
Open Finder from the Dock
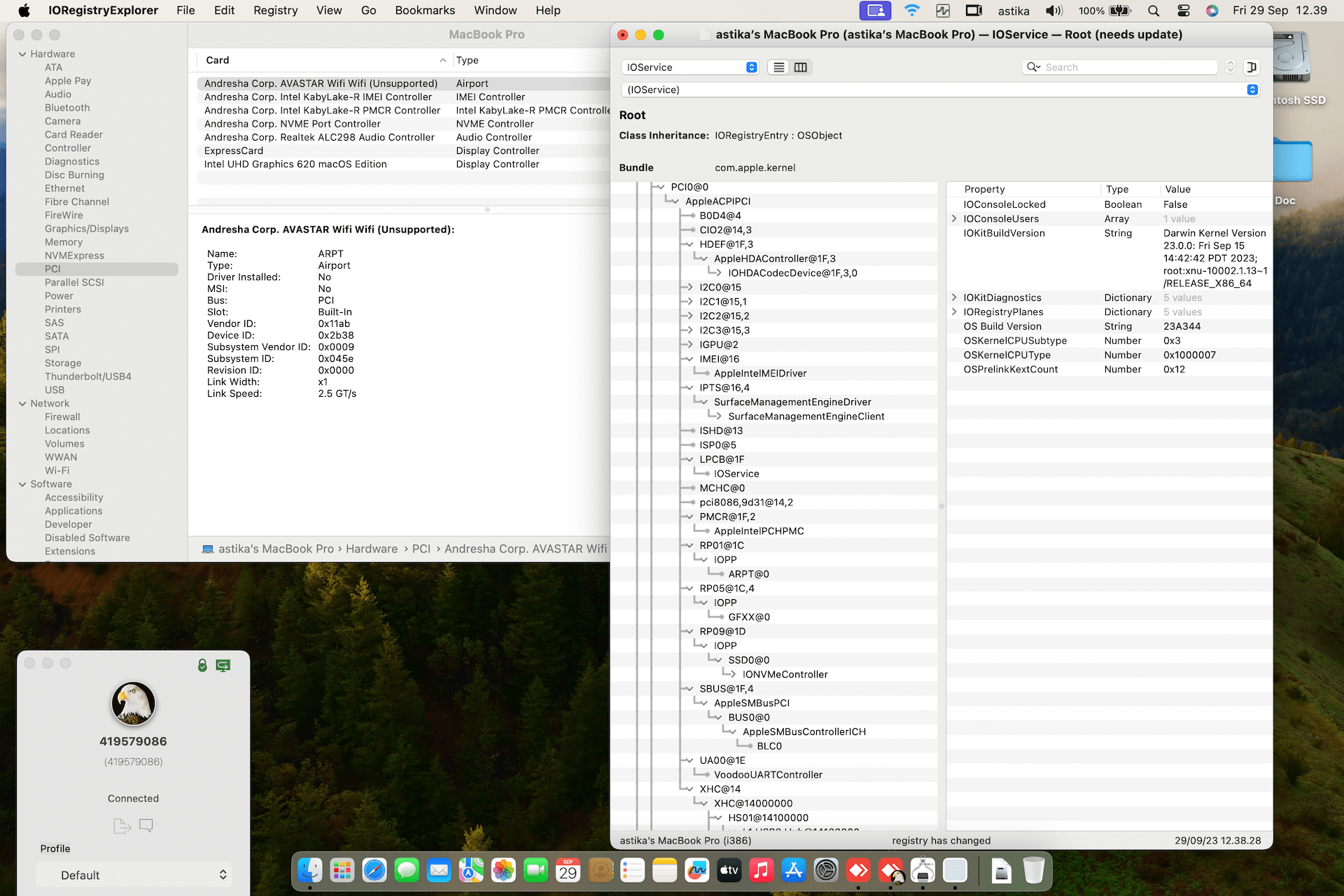coord(310,871)
